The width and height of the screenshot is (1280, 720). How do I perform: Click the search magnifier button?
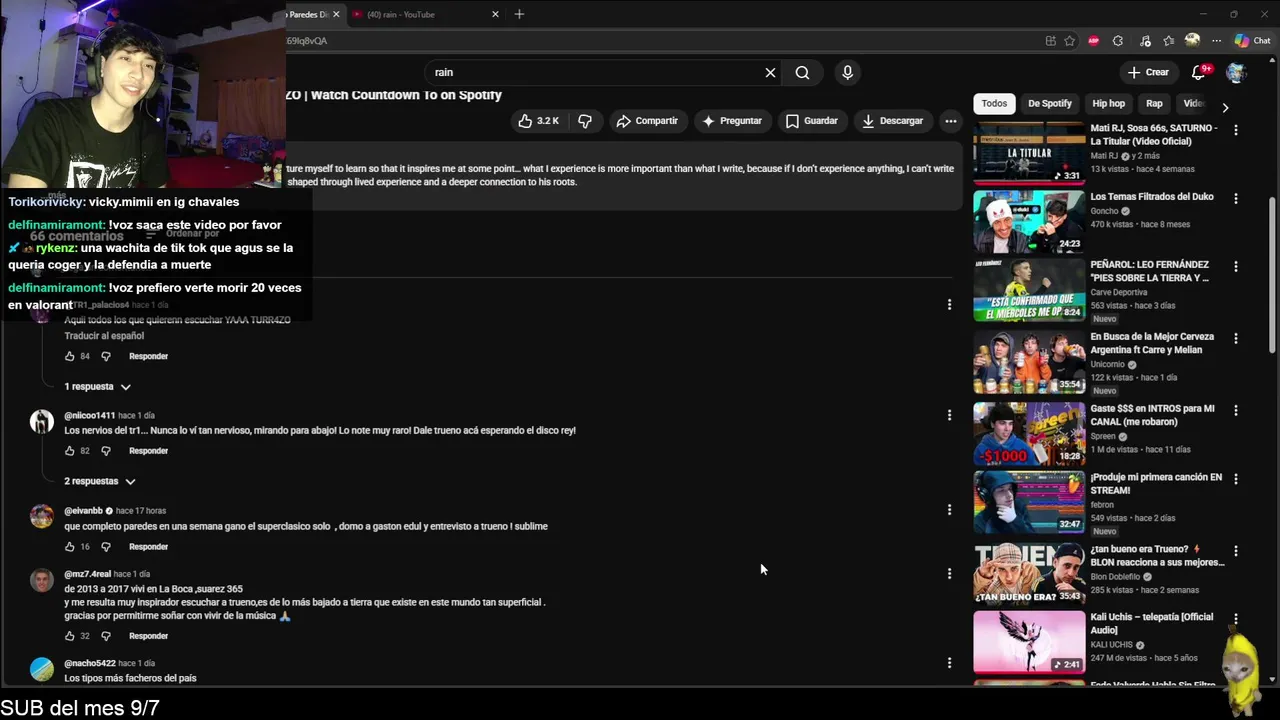click(x=802, y=72)
